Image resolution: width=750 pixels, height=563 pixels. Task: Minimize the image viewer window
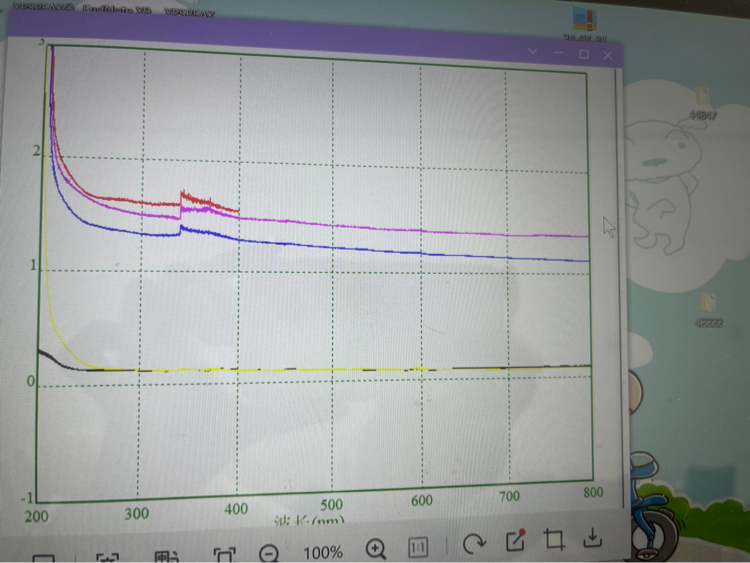[x=557, y=53]
